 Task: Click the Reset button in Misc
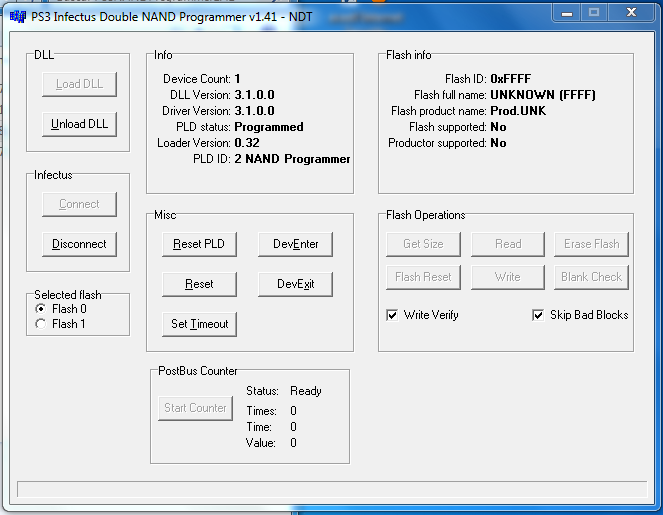[x=199, y=284]
